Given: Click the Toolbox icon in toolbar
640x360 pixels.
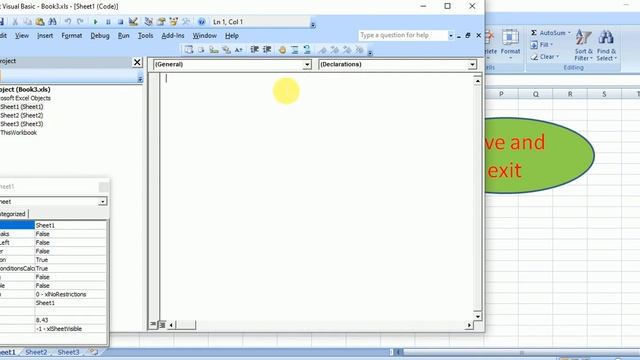Looking at the screenshot, I should tap(186, 22).
